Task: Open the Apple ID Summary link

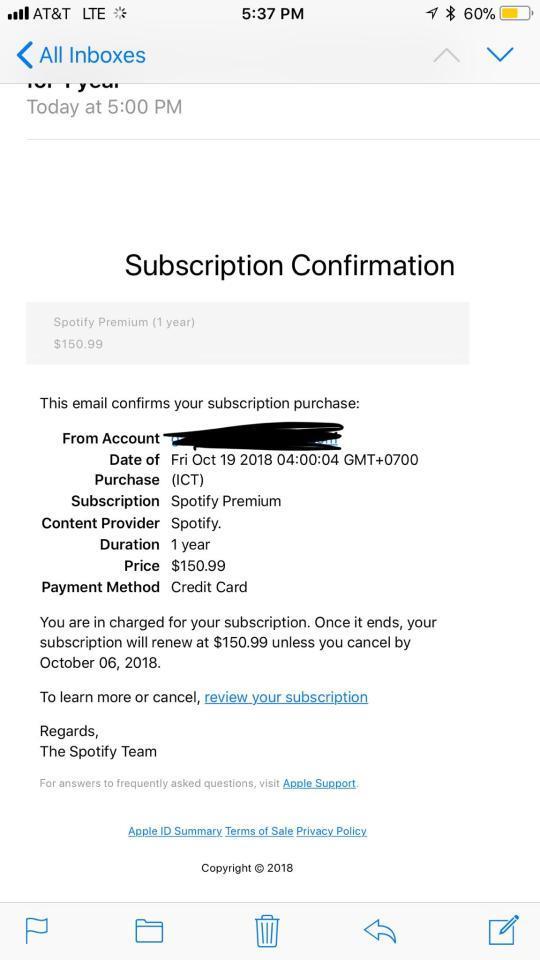Action: coord(174,831)
